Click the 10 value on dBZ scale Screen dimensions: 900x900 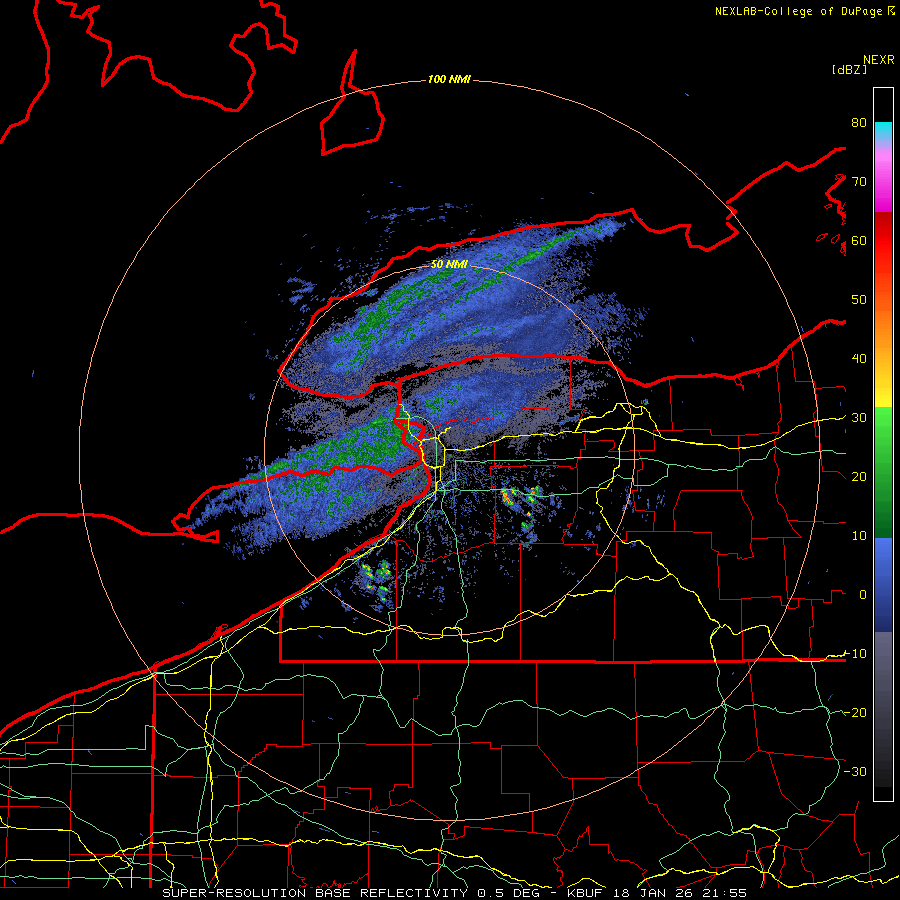(859, 536)
